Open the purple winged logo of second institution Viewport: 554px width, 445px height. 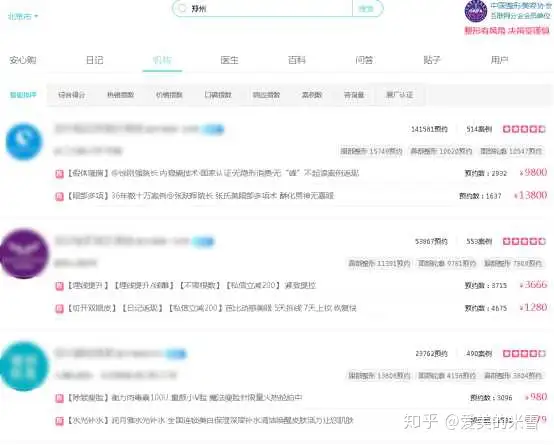click(x=24, y=253)
